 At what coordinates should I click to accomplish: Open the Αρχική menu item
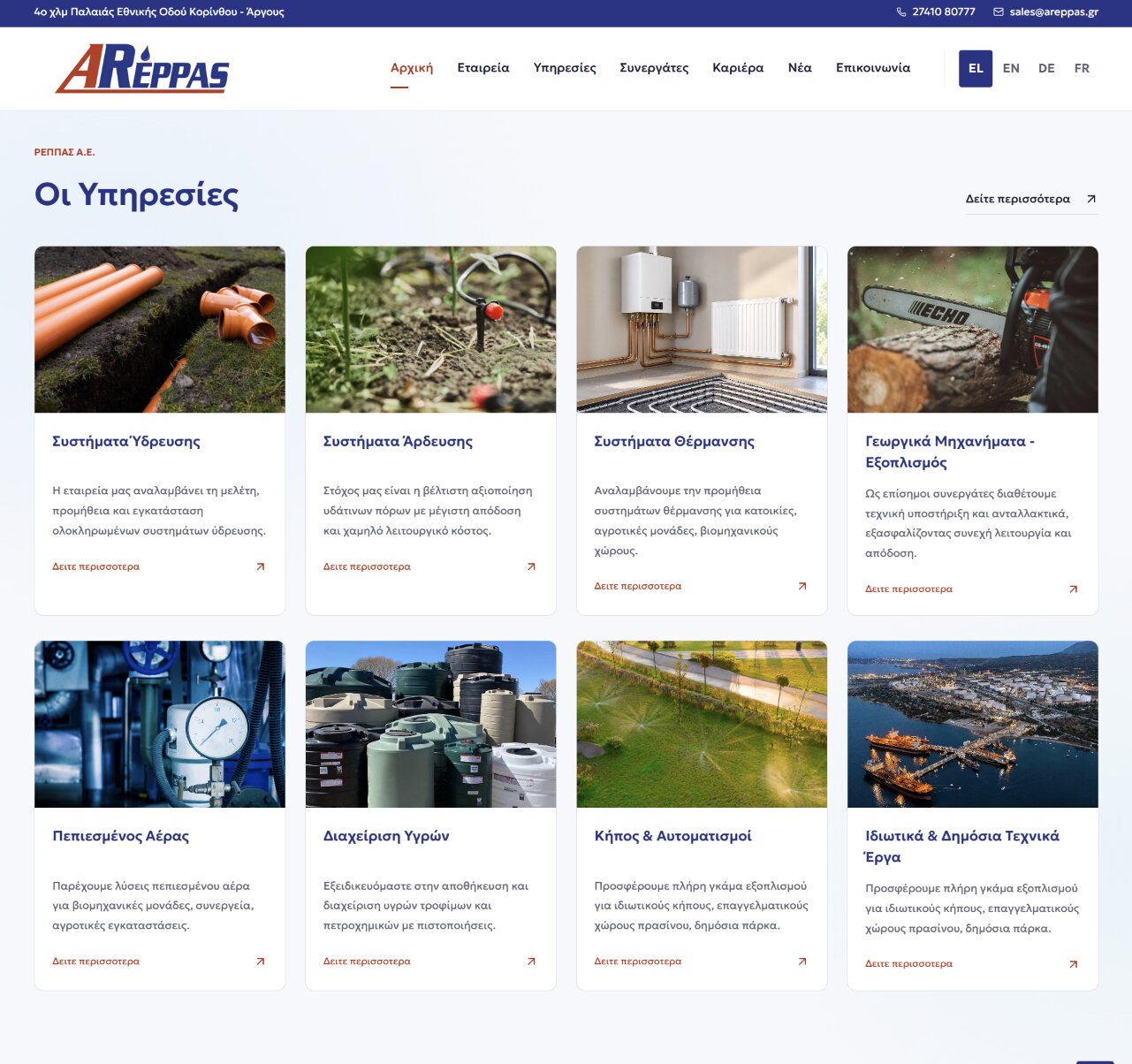point(412,68)
